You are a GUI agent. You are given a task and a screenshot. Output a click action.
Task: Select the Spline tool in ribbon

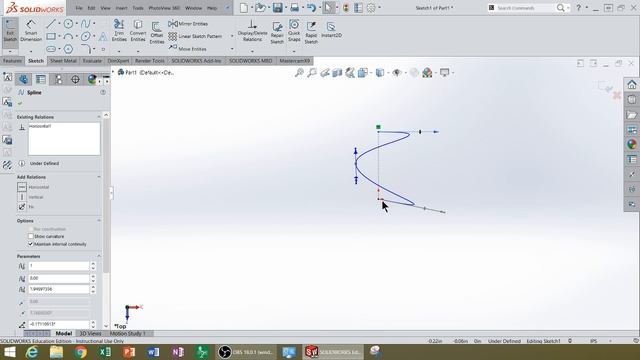coord(85,24)
